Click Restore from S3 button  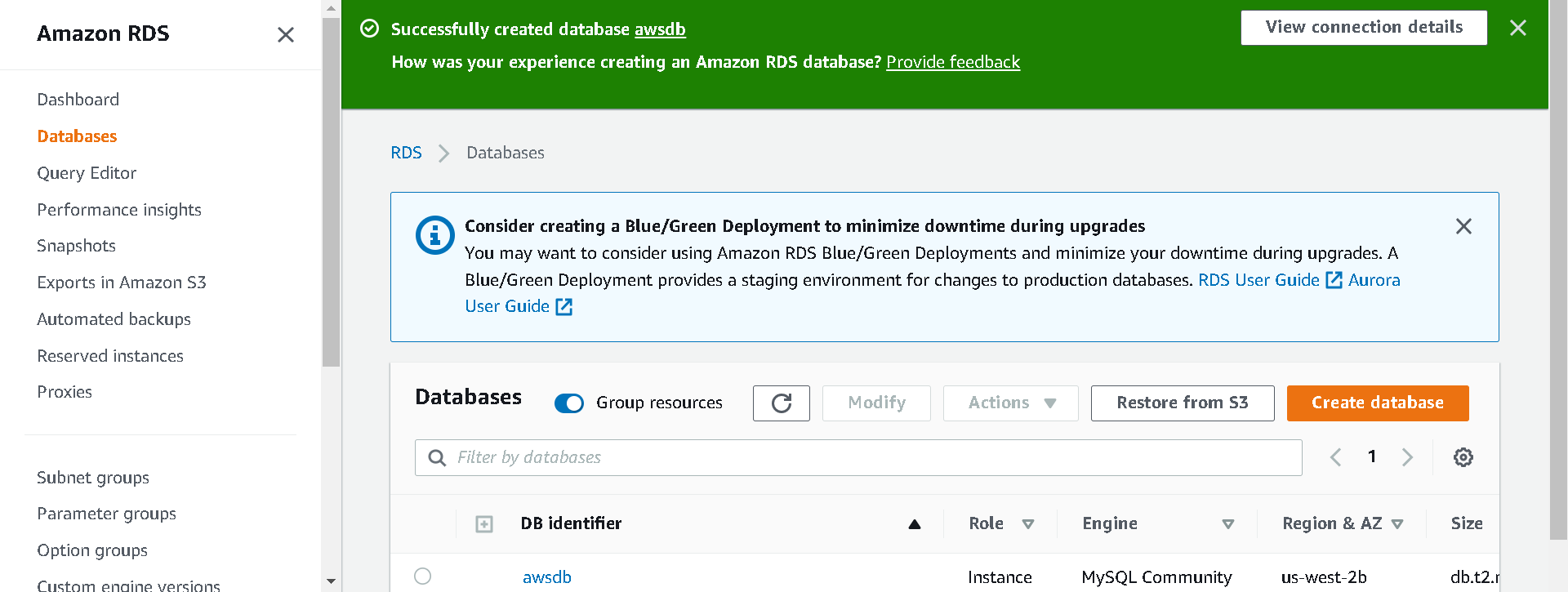coord(1183,403)
